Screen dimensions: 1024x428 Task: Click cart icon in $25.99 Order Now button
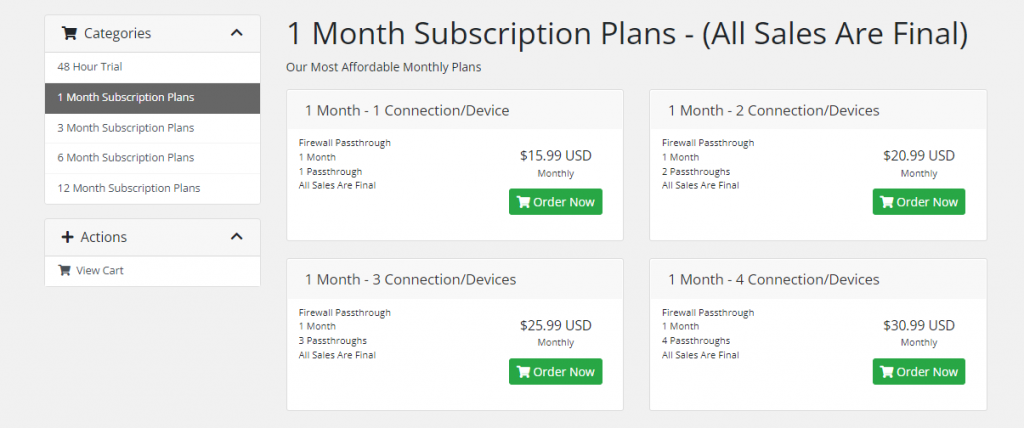[523, 372]
